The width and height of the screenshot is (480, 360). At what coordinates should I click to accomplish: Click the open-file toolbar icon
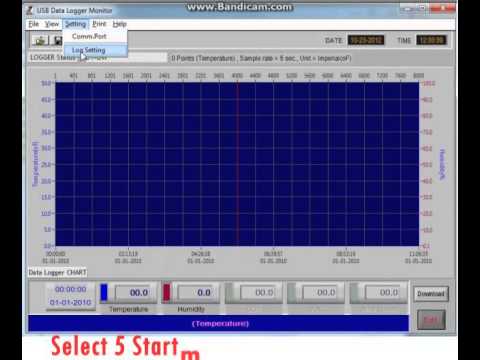click(40, 41)
